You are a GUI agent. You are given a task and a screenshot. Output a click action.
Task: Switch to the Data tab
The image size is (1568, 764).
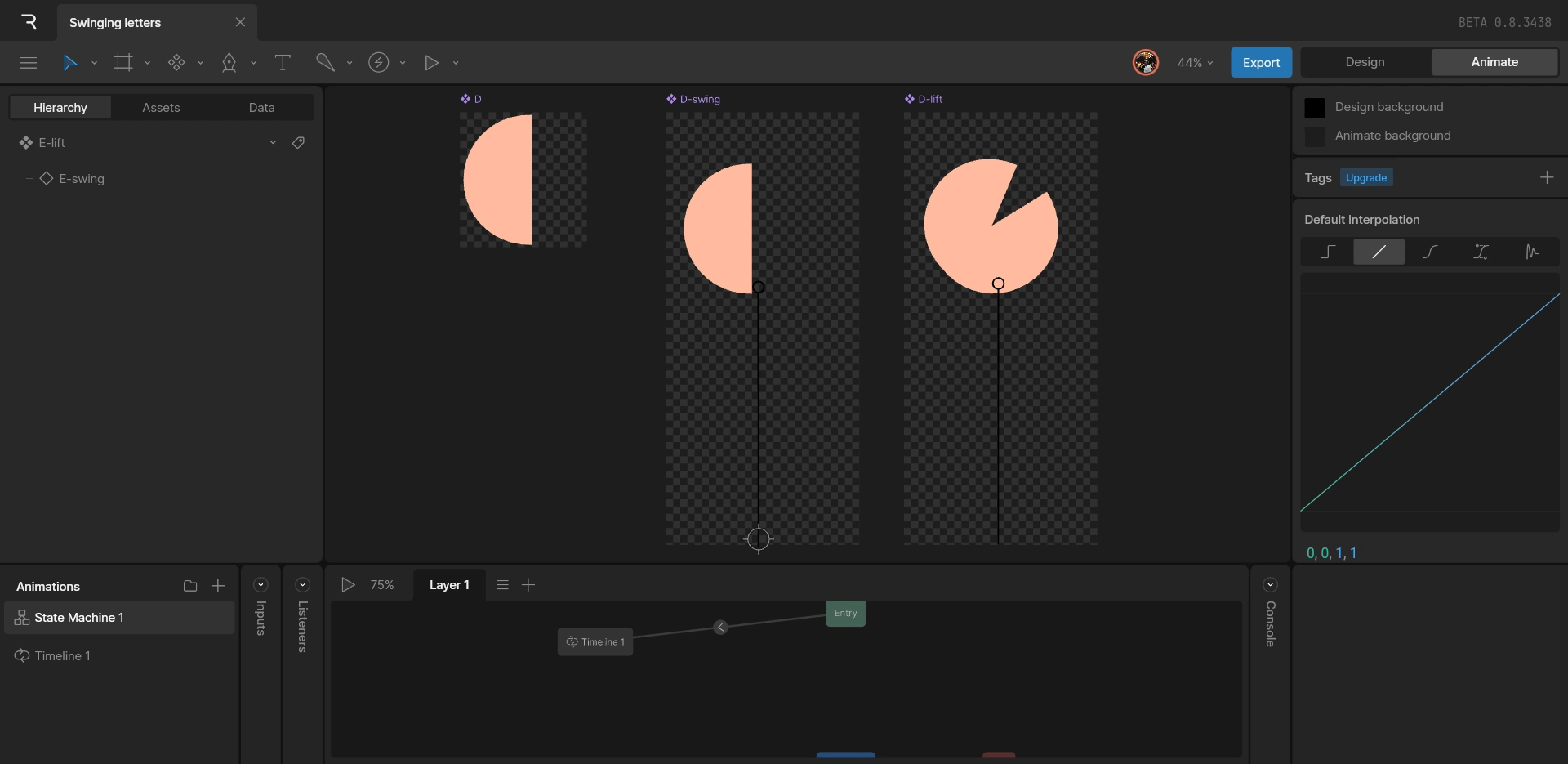pos(261,108)
